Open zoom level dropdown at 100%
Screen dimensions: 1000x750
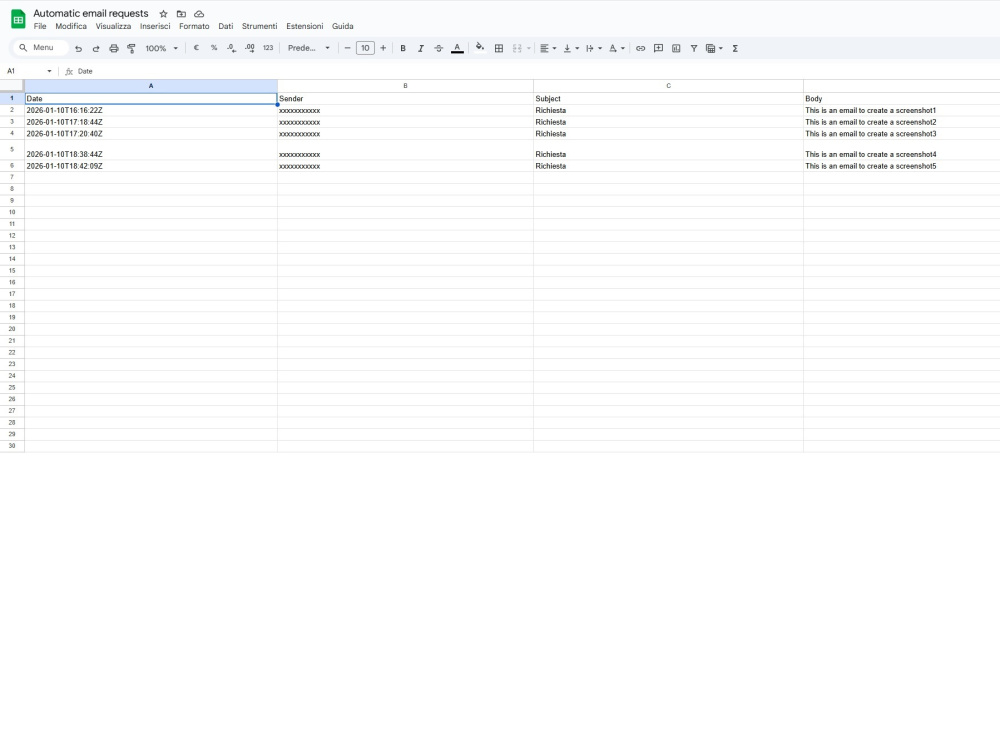(x=161, y=48)
